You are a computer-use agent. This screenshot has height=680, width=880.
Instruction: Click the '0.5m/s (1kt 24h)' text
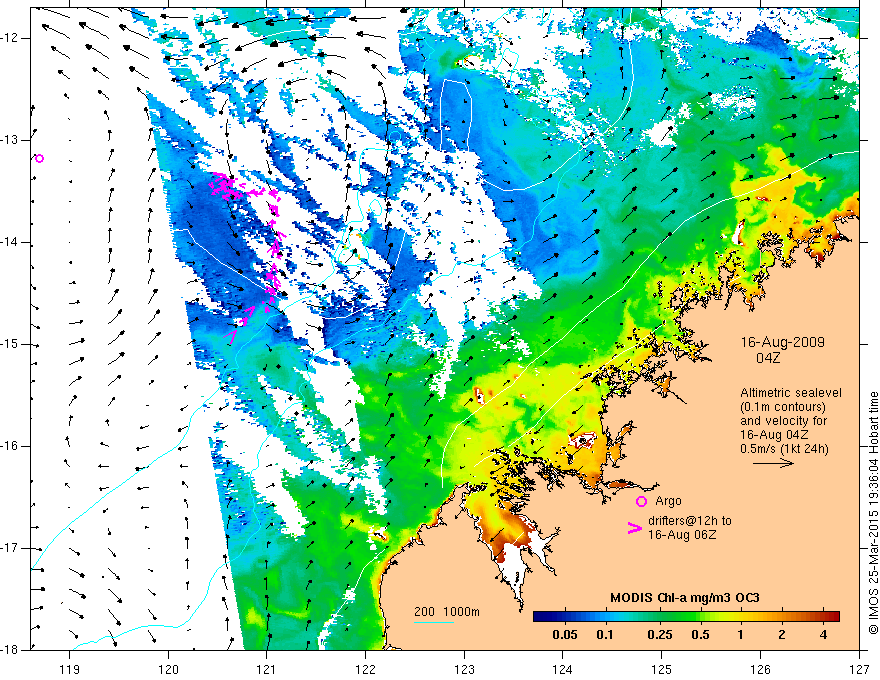click(x=785, y=448)
